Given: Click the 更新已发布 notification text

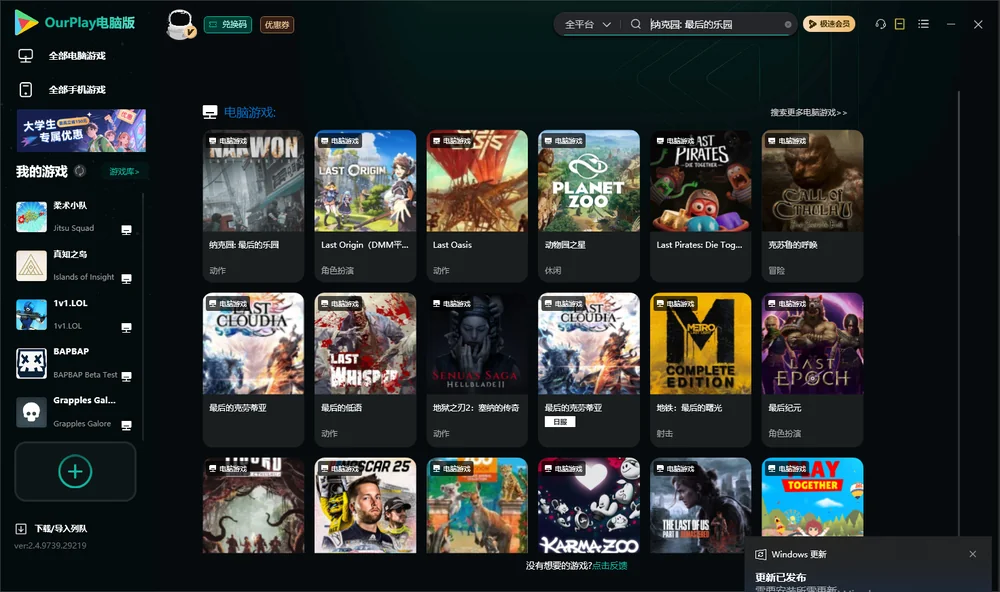Looking at the screenshot, I should coord(781,577).
